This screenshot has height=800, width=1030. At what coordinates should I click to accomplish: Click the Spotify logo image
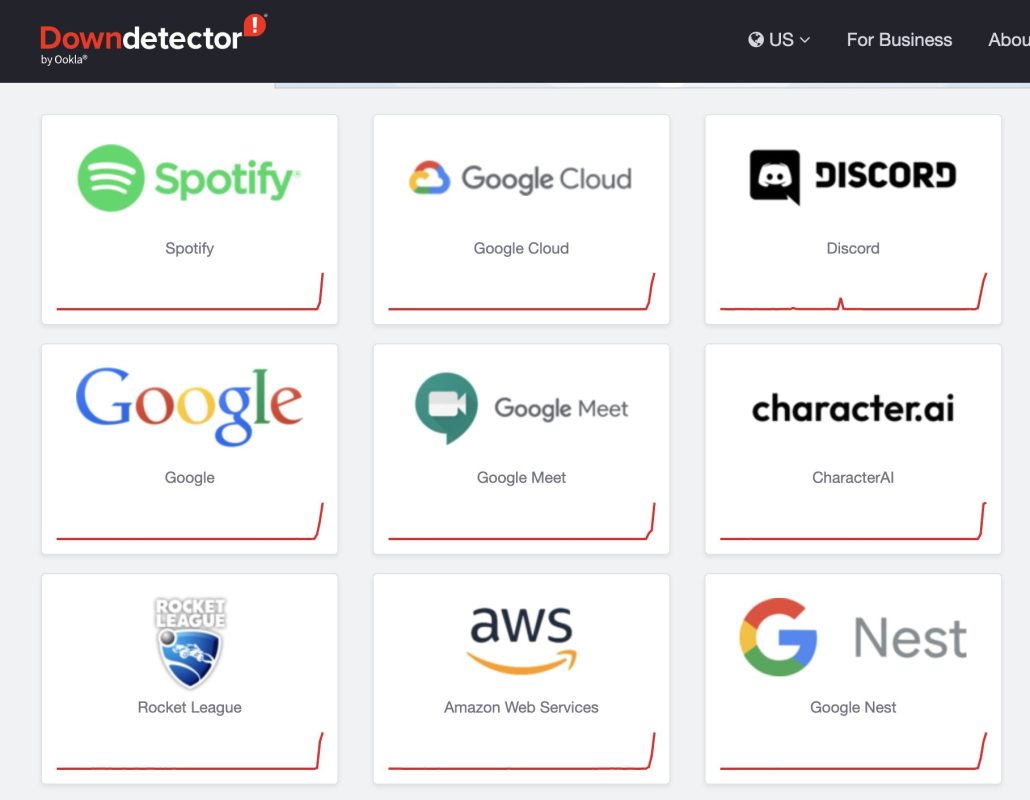189,178
